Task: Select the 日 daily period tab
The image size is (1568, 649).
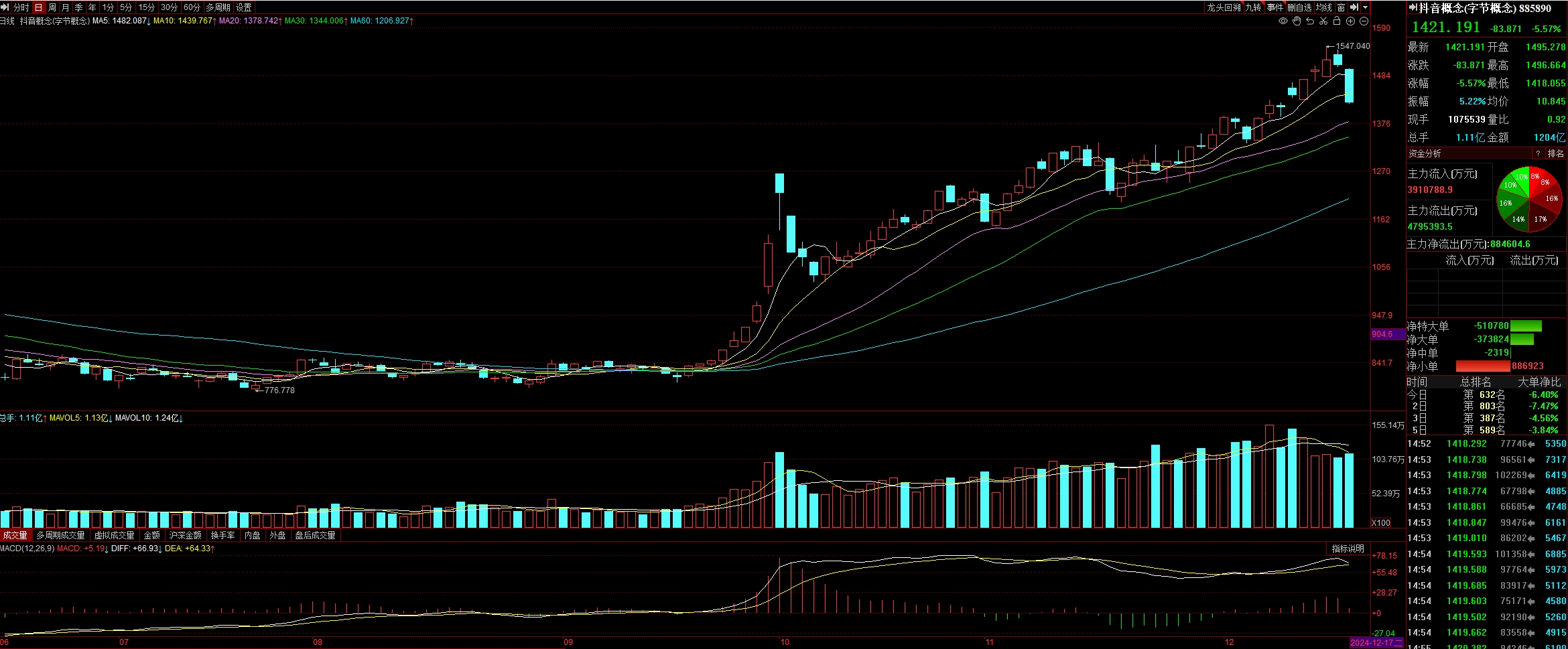Action: point(38,7)
